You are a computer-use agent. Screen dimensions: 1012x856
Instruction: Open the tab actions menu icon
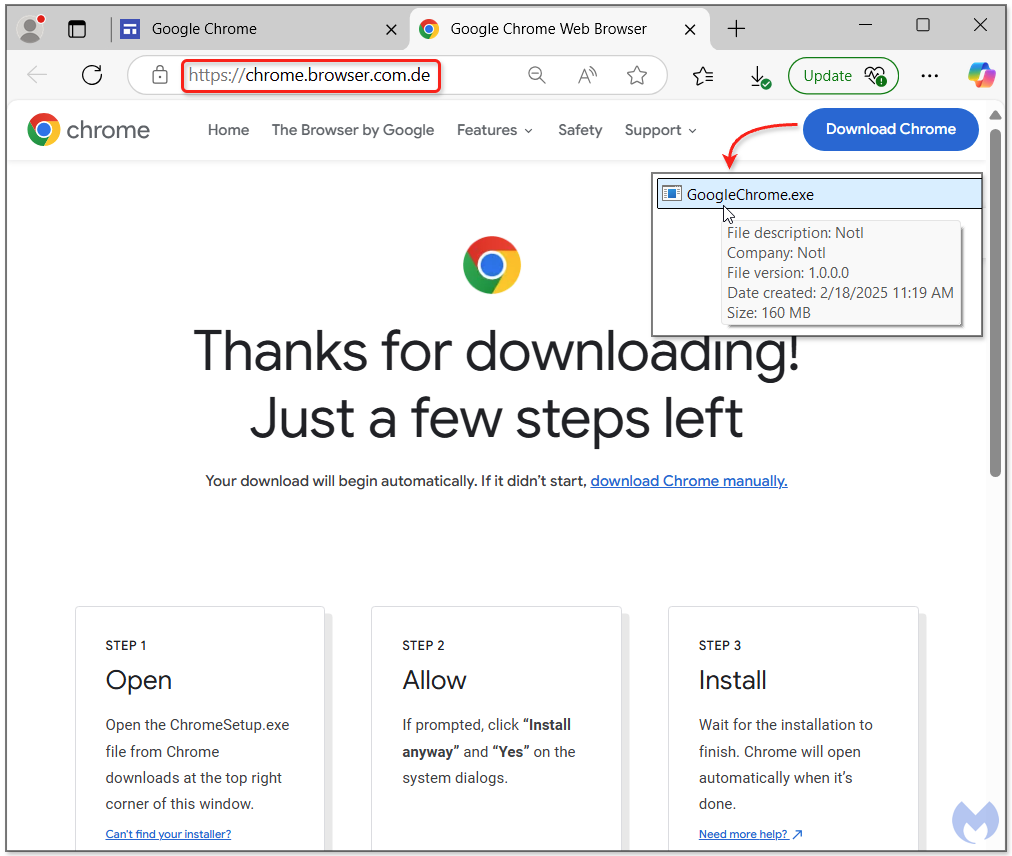tap(77, 29)
